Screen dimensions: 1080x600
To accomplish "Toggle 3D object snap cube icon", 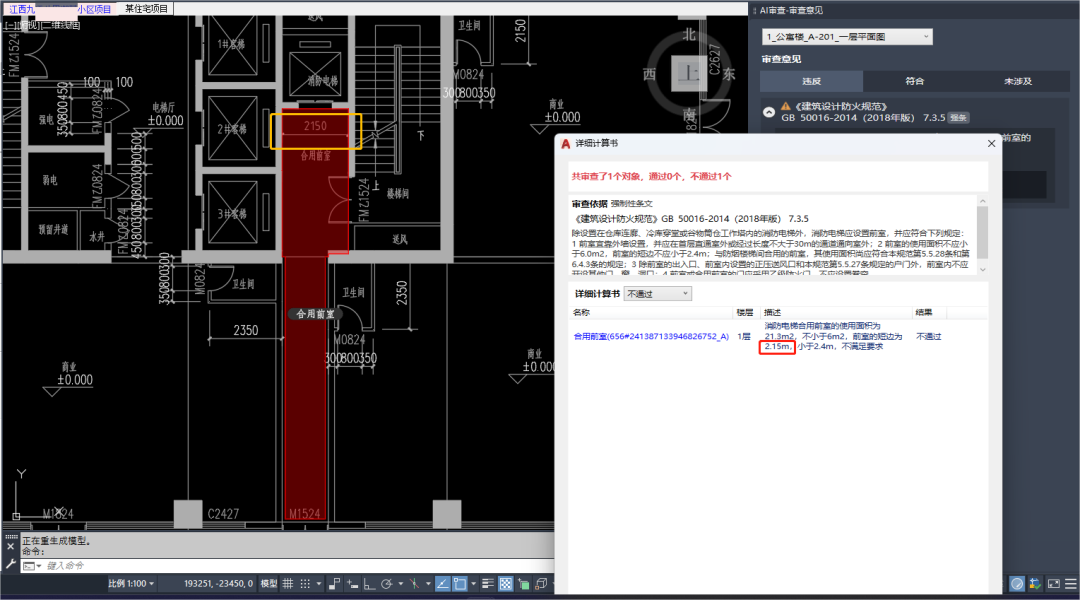I will click(541, 583).
